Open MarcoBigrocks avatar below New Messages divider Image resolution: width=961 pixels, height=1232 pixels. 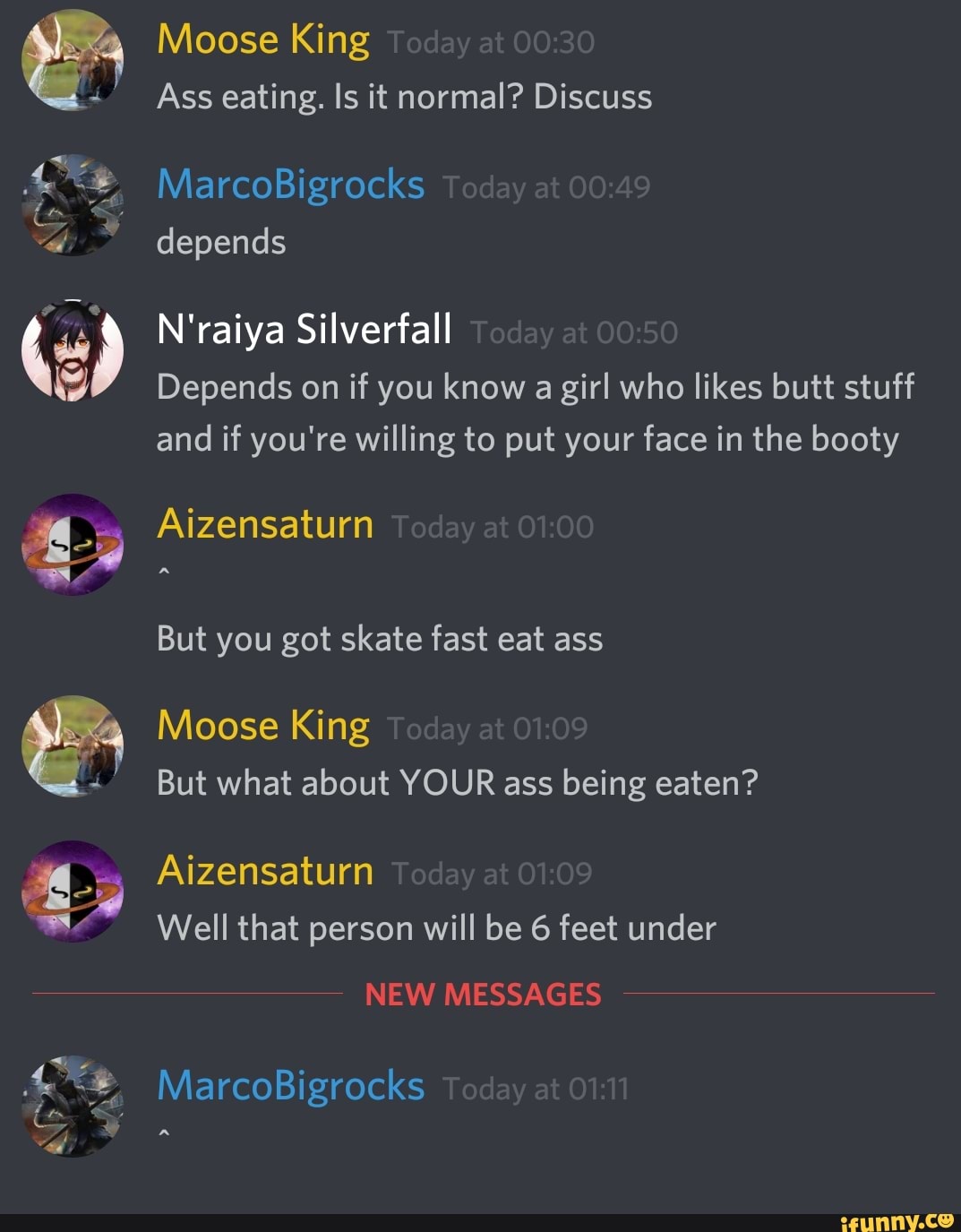(73, 1106)
